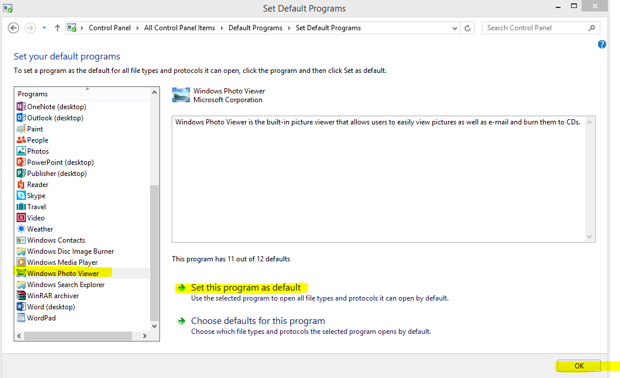Select the Skype list entry text
The height and width of the screenshot is (378, 620).
point(36,196)
